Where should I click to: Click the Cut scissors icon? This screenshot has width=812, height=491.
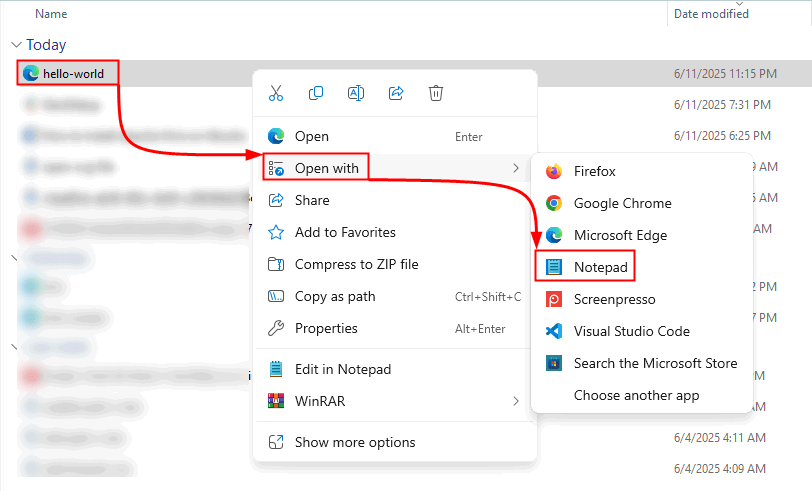click(x=276, y=93)
